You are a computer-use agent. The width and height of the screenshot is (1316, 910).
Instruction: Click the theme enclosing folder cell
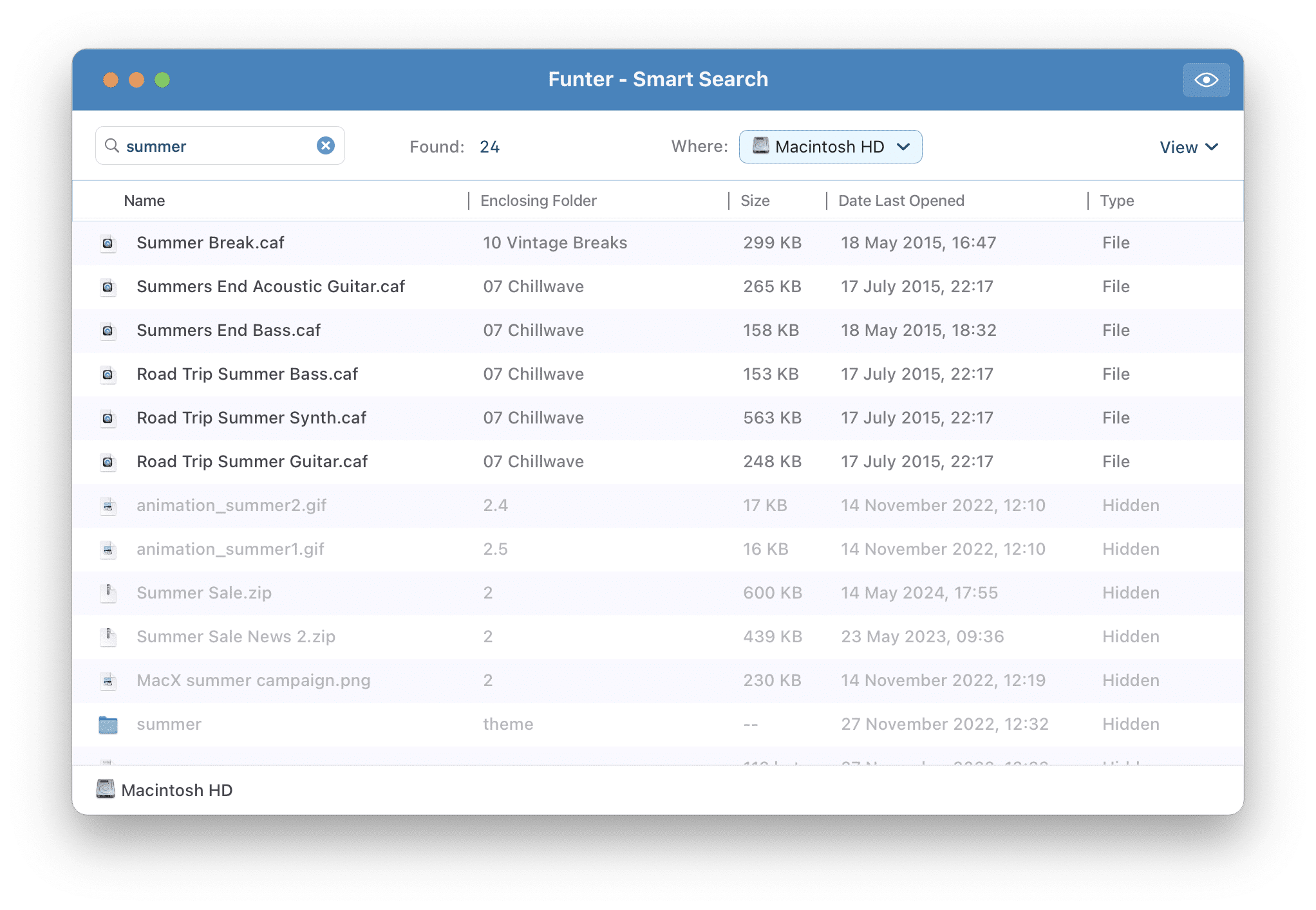tap(508, 724)
